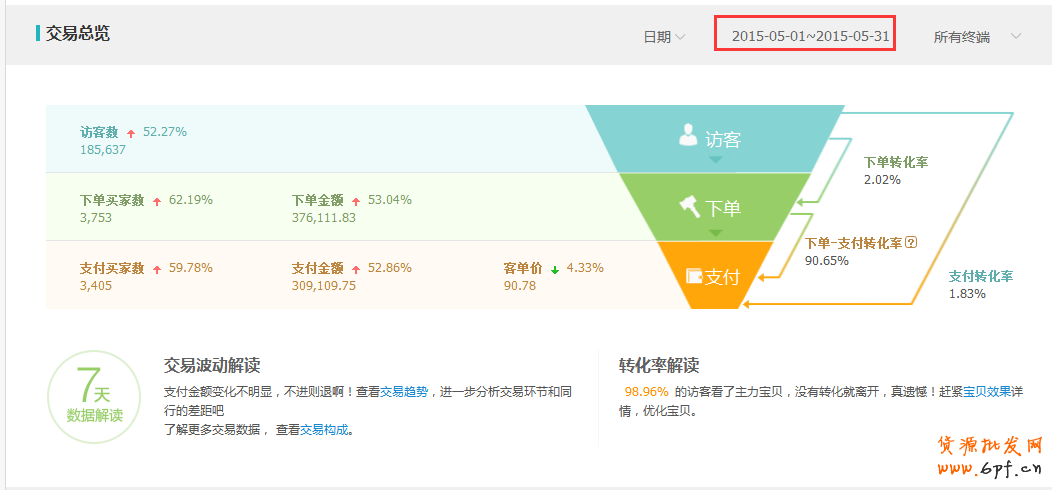Select the green 下单 funnel segment
Image resolution: width=1052 pixels, height=490 pixels.
pos(714,207)
